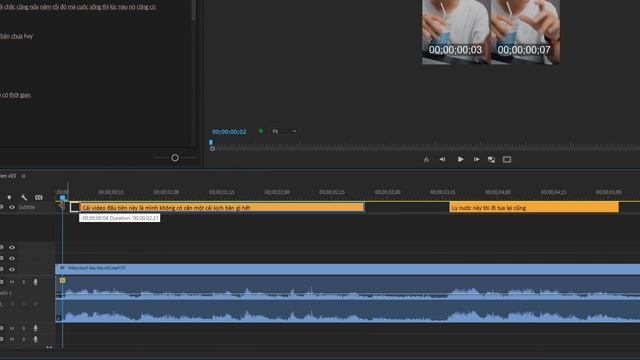Open the sequence tab panel menu icon
This screenshot has width=640, height=360.
23,176
